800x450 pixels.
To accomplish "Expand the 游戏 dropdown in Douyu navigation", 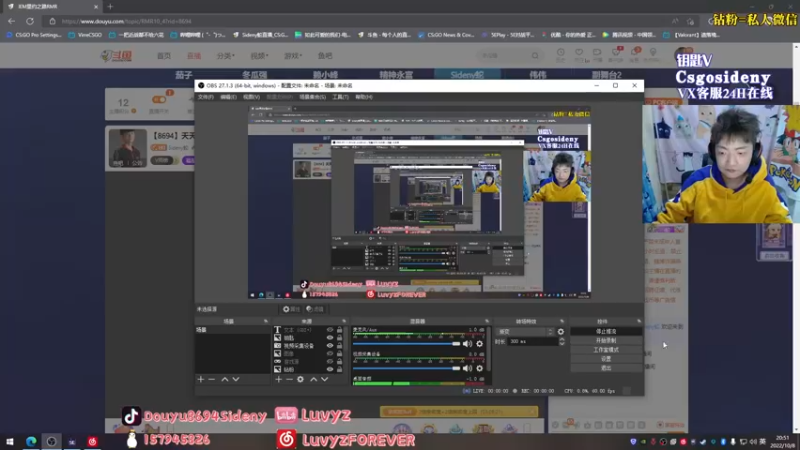I will point(293,56).
